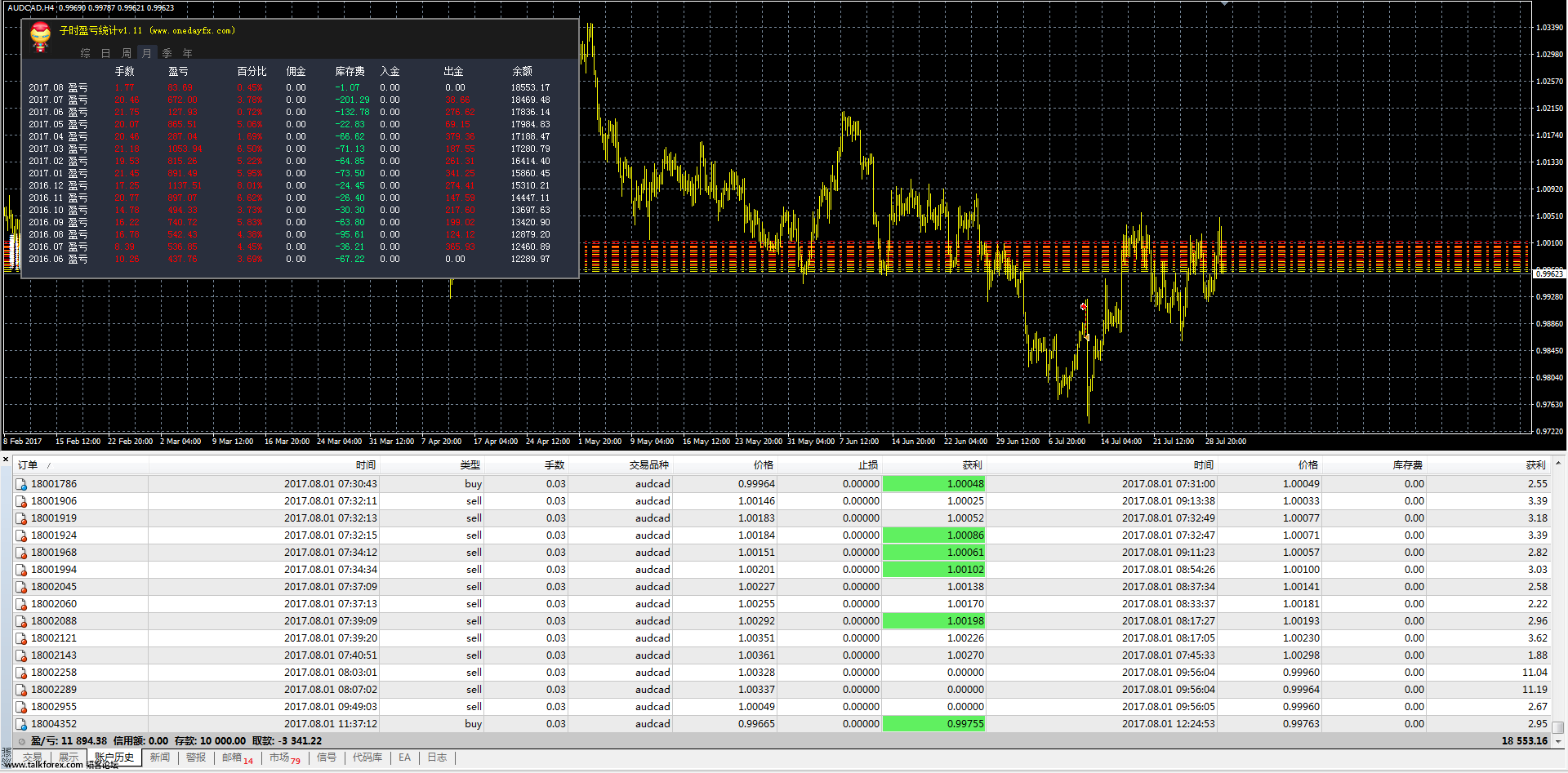The height and width of the screenshot is (773, 1568).
Task: Click the red trade marker on the chart
Action: (x=1083, y=307)
